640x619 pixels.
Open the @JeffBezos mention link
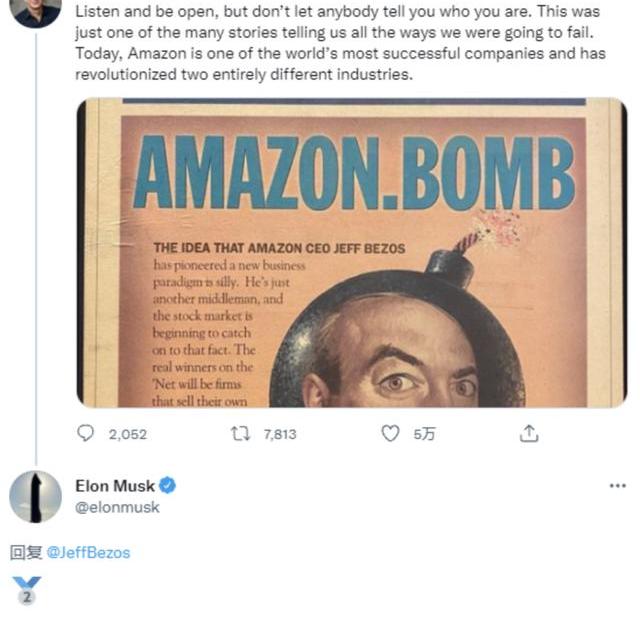click(88, 552)
